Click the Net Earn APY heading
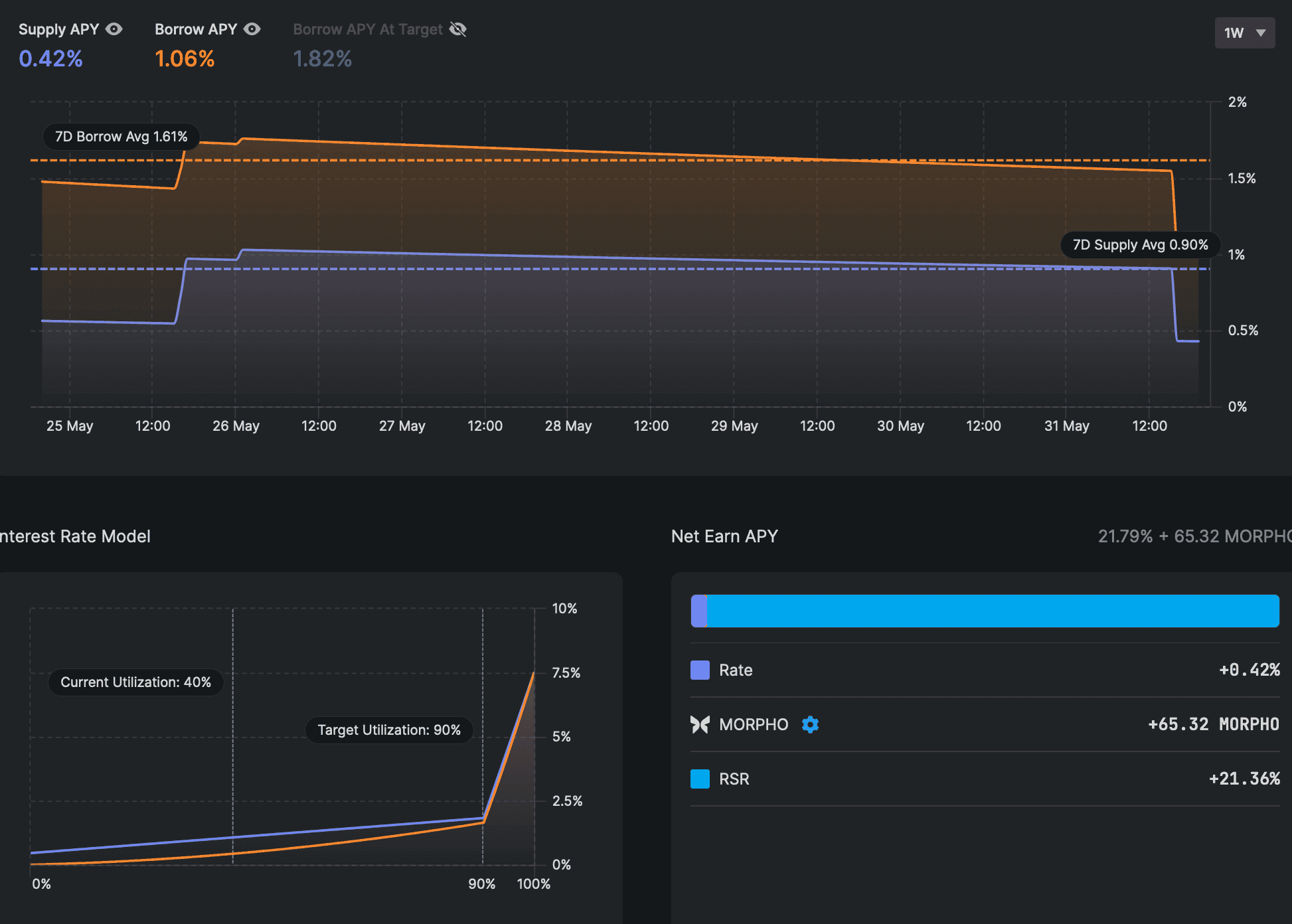This screenshot has height=924, width=1292. point(724,536)
